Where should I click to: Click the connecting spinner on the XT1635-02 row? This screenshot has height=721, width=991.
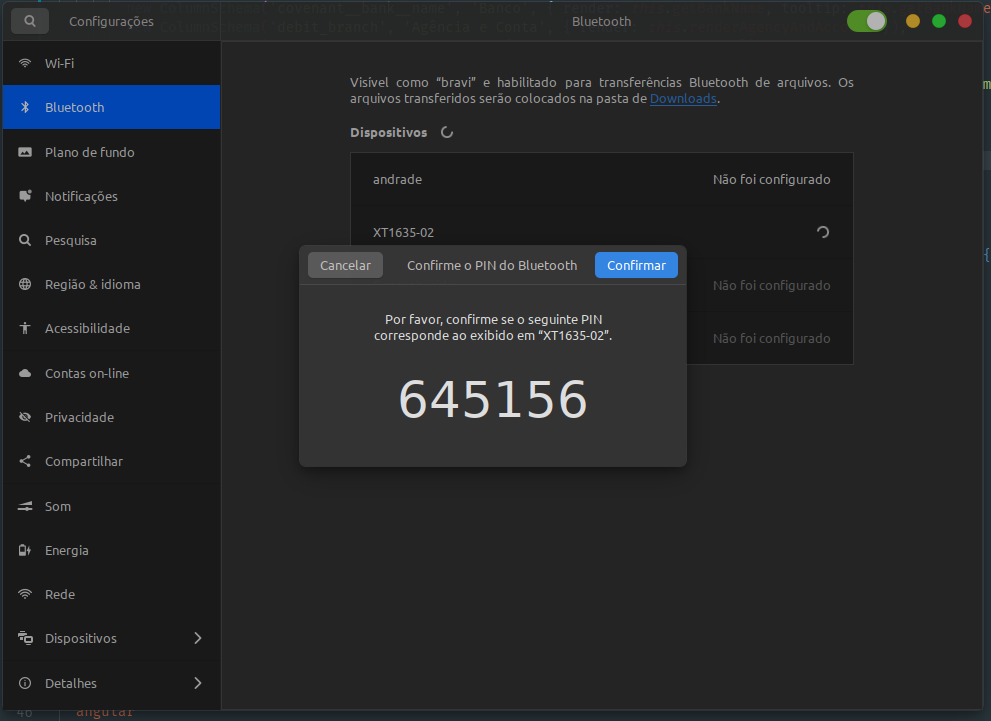click(823, 233)
